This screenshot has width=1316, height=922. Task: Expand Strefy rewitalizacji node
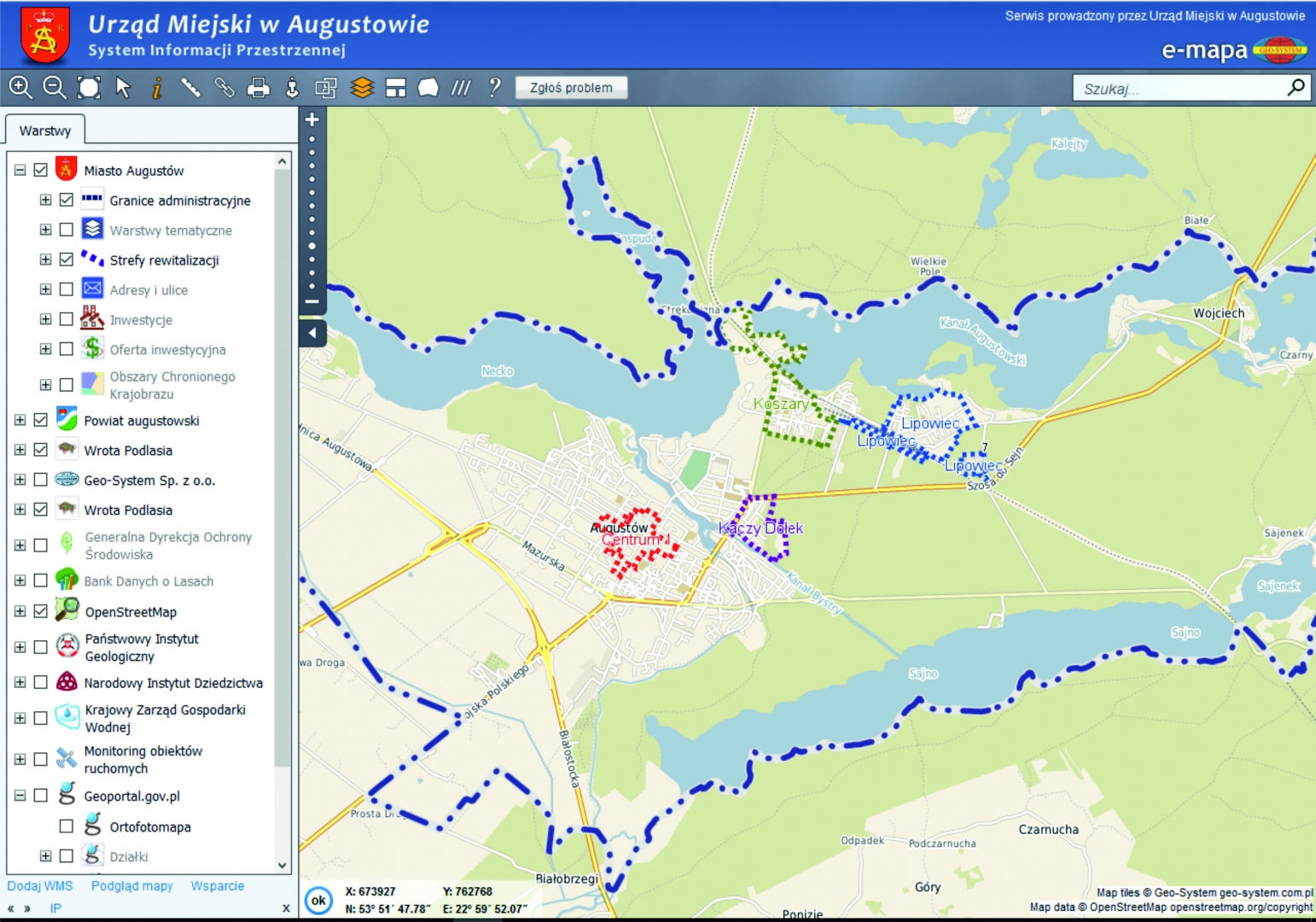pyautogui.click(x=45, y=260)
